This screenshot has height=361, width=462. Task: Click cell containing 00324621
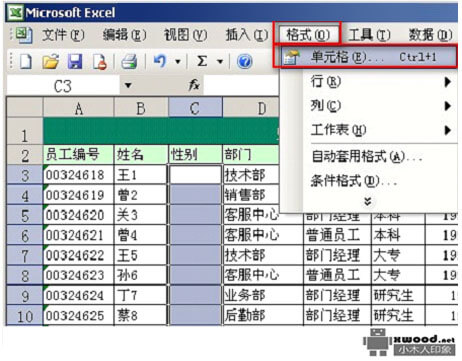click(78, 235)
